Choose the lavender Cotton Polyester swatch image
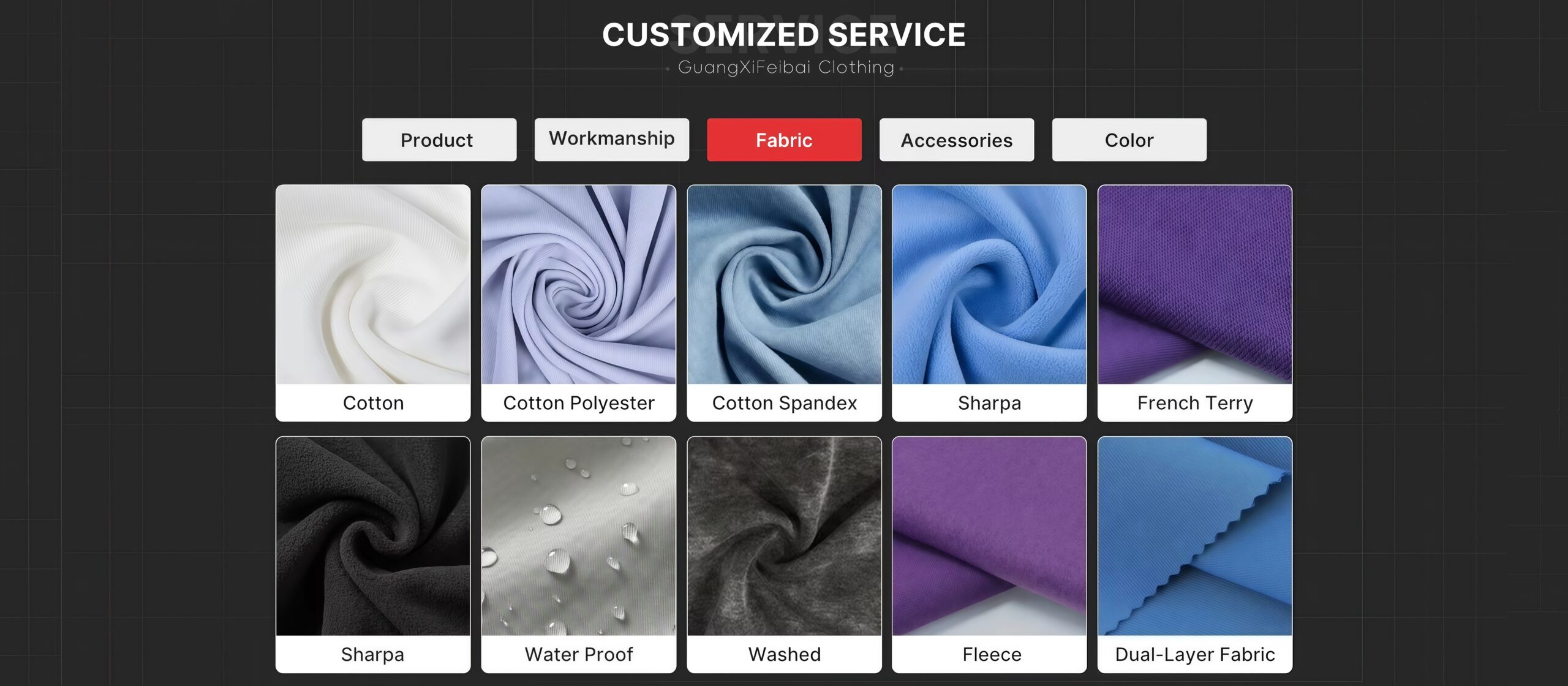1568x686 pixels. click(x=579, y=285)
